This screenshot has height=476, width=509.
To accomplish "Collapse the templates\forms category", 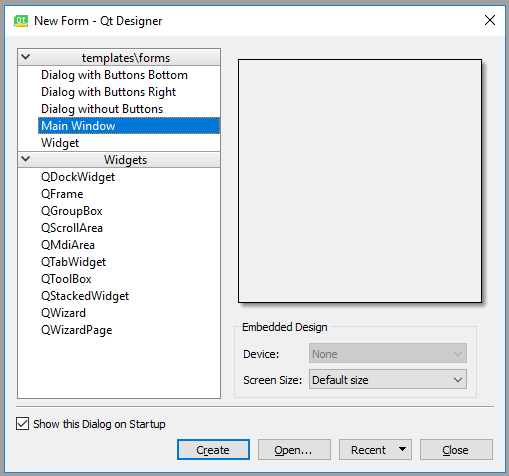I will pos(26,57).
